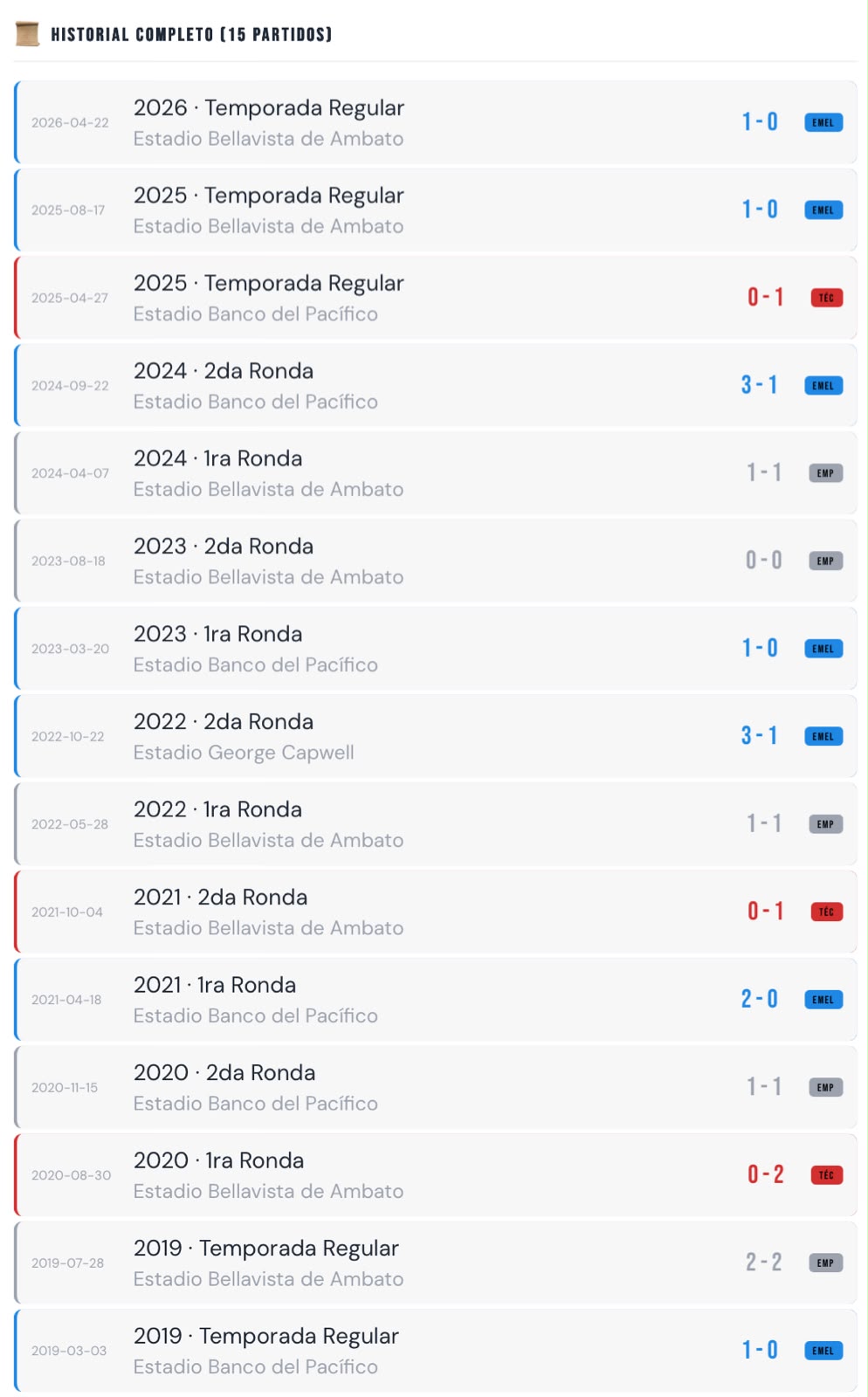Click the EMEL badge on the 2026-04-22 match

coord(823,122)
